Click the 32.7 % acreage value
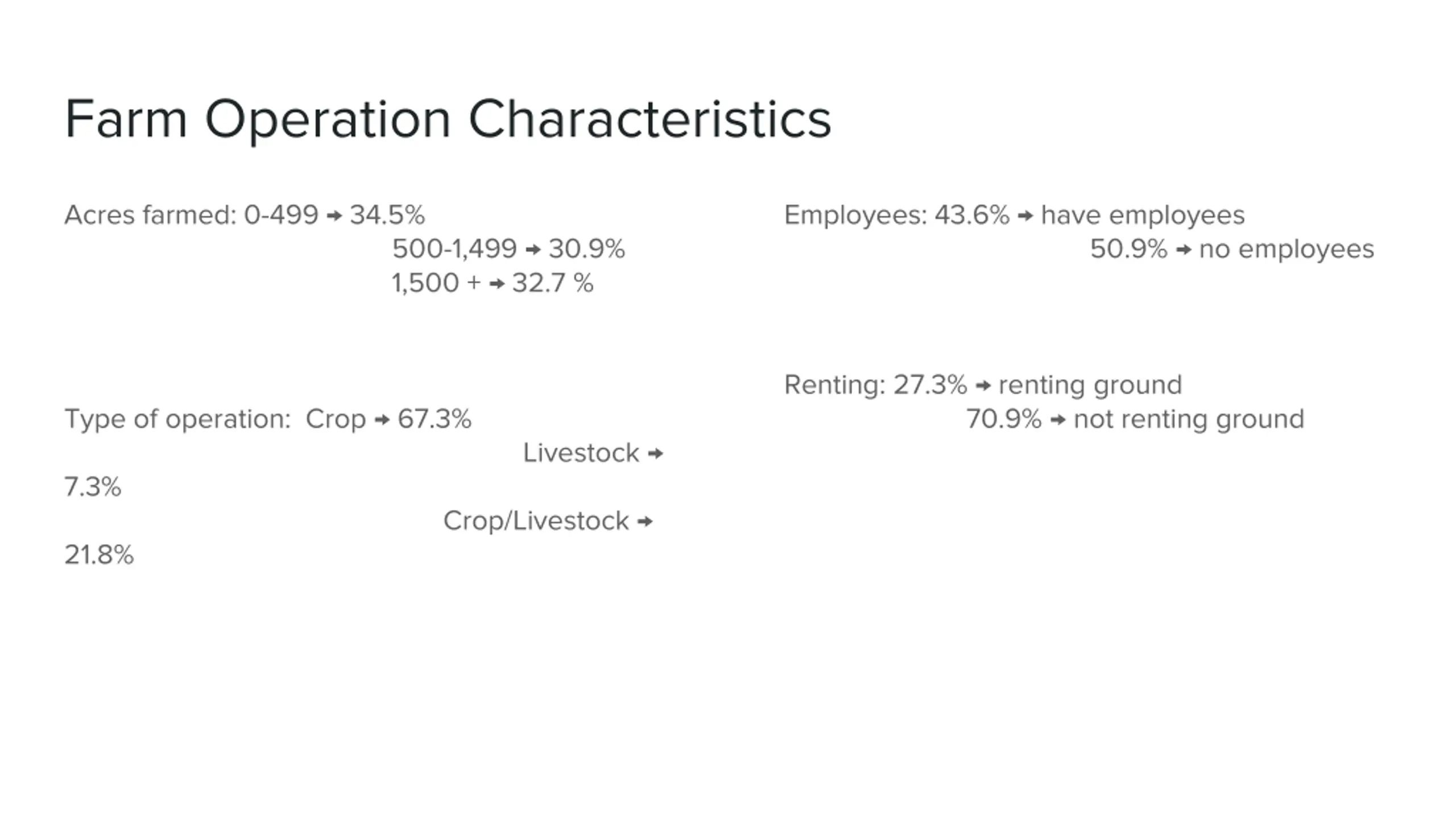Screen dimensions: 1456x819 [x=553, y=283]
